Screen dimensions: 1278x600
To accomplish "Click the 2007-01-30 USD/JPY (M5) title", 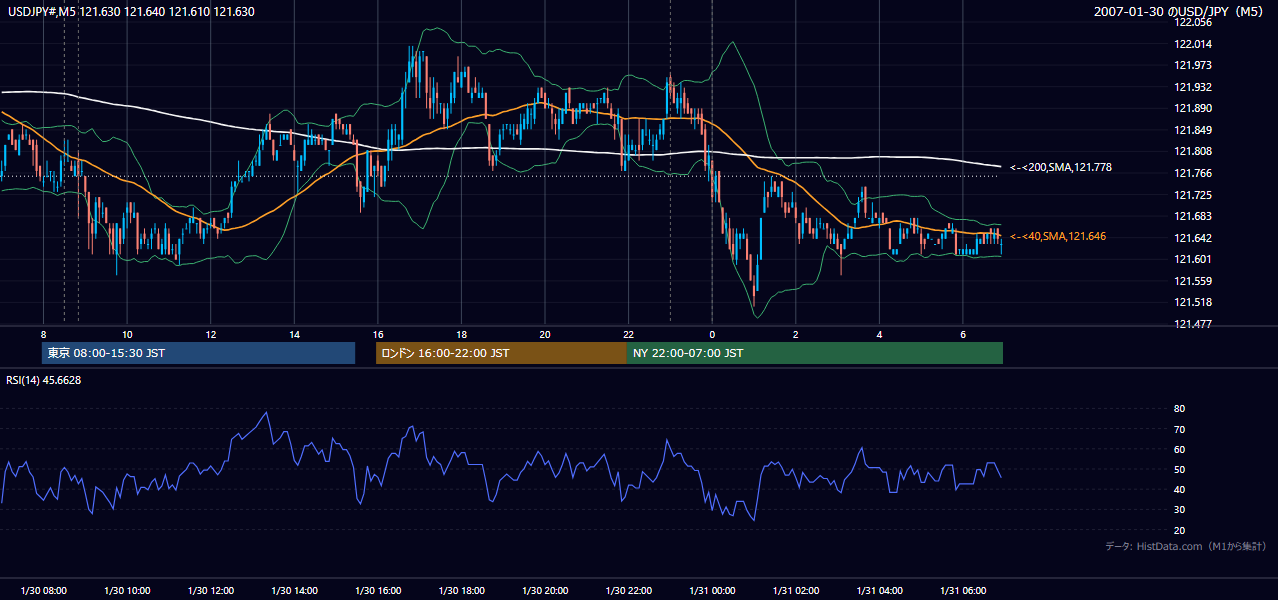I will [x=1180, y=11].
